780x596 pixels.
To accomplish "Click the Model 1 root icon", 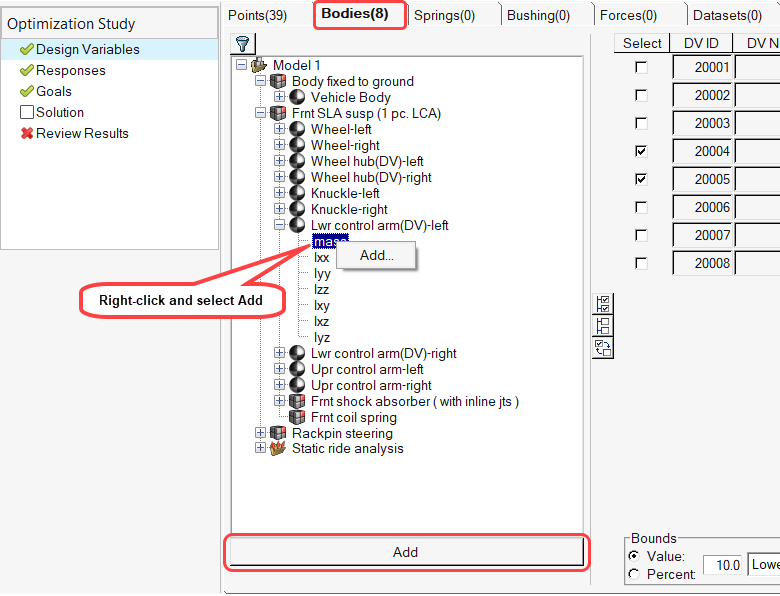I will point(259,65).
